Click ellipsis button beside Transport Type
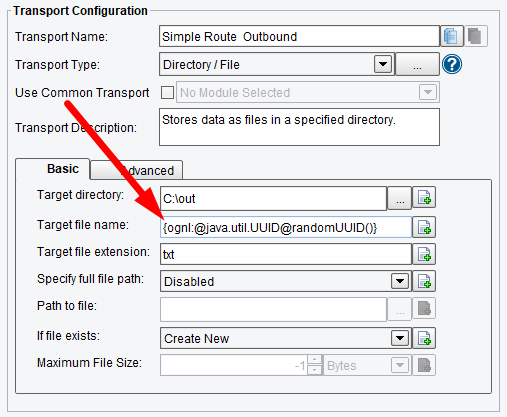 coord(417,64)
